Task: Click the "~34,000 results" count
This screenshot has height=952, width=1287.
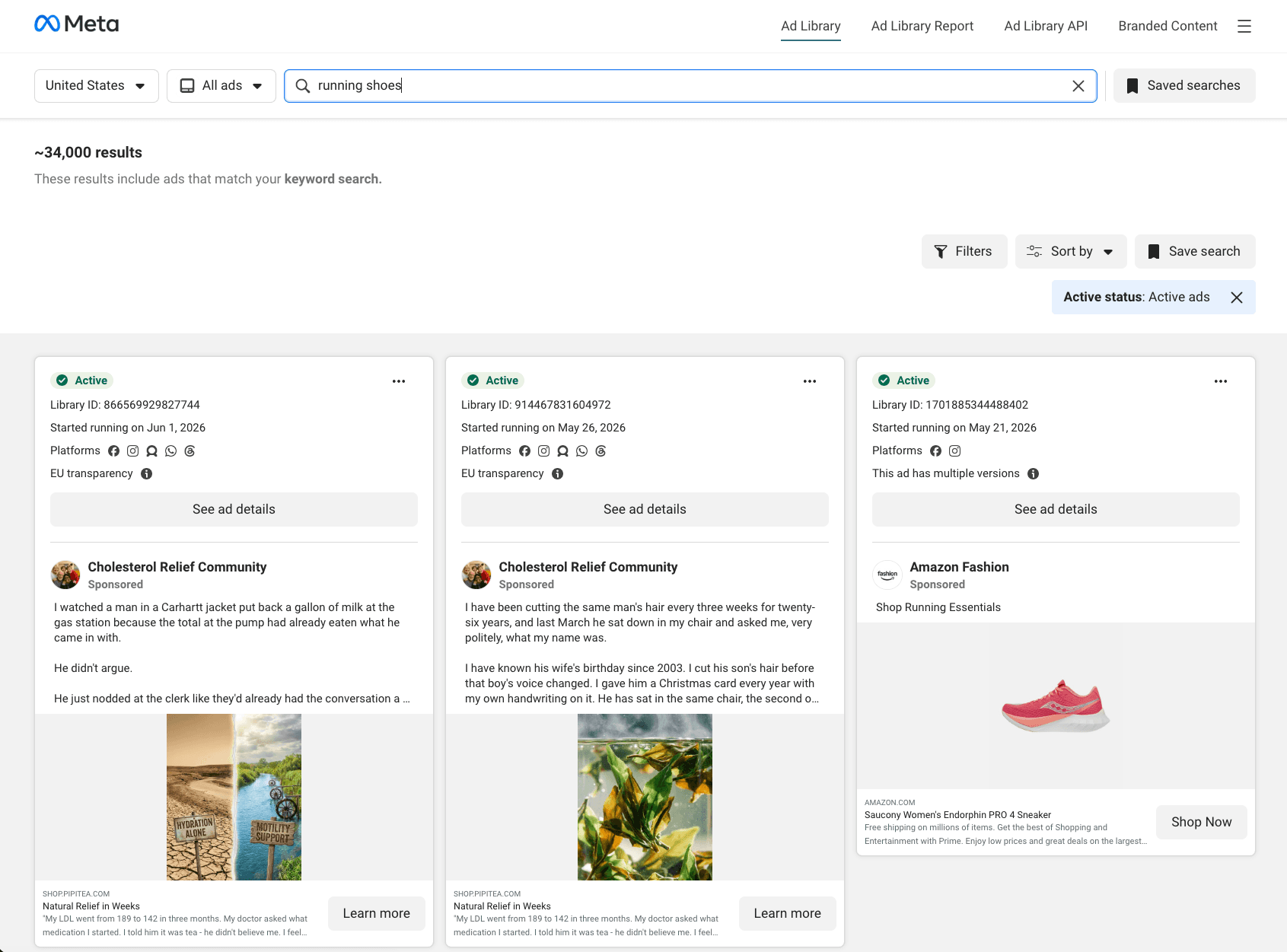Action: coord(88,152)
